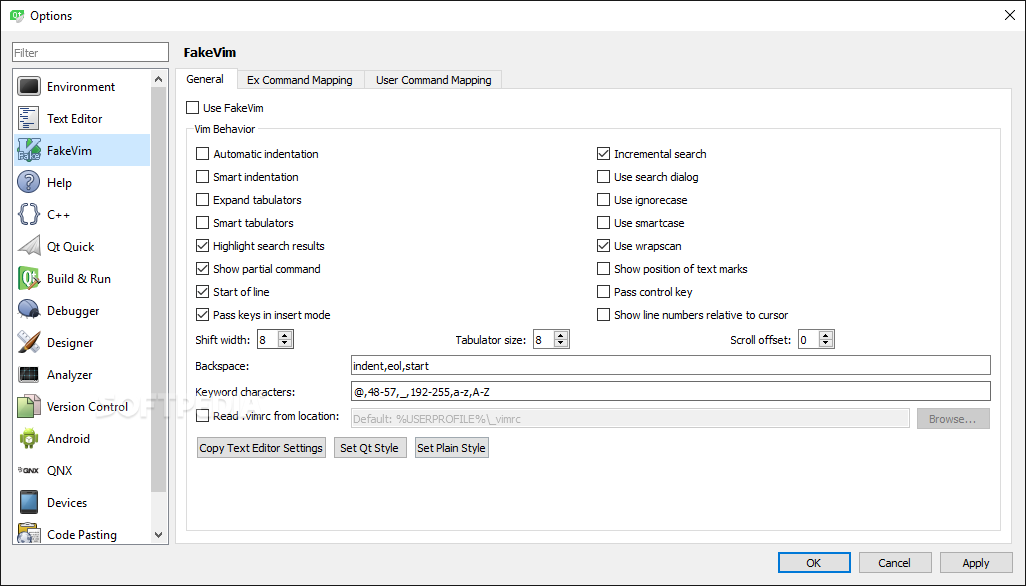This screenshot has height=586, width=1026.
Task: Check Read .vimrc from location
Action: coord(202,416)
